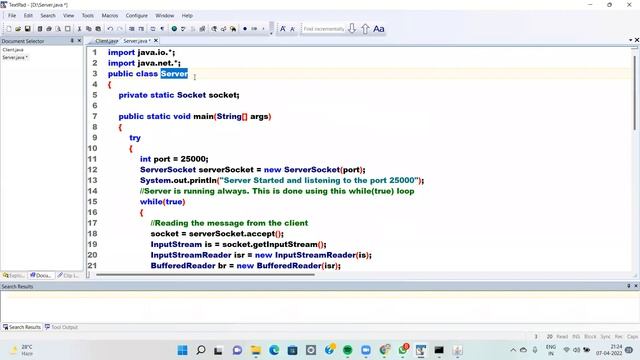Close the Search Results panel

coord(636,286)
